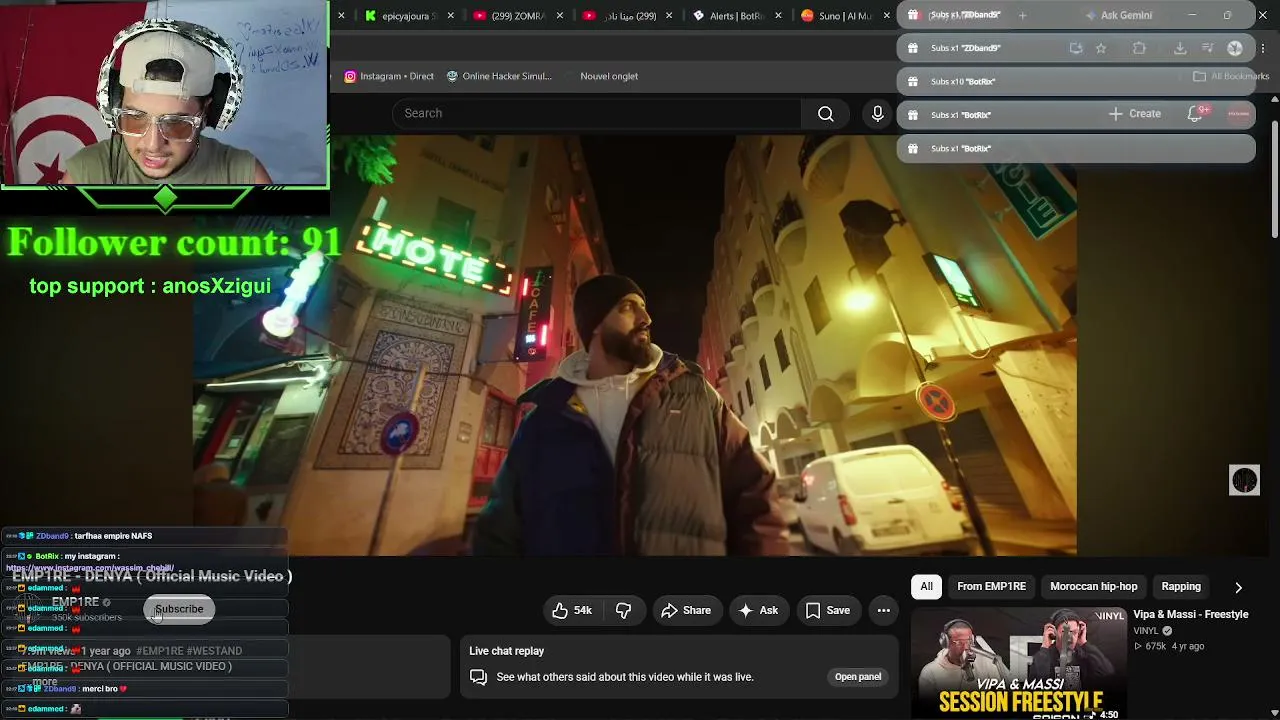Open browser downloads icon
1280x720 pixels.
point(1180,48)
